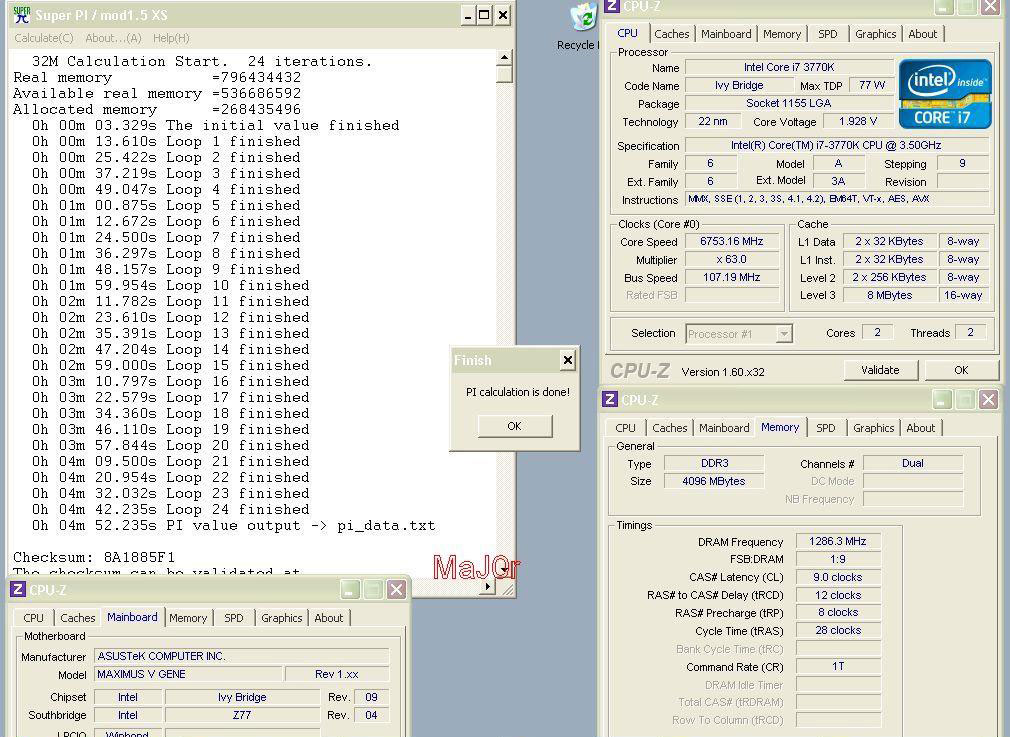Select Caches tab in CPU-Z Mainboard window
1010x737 pixels.
click(x=77, y=618)
